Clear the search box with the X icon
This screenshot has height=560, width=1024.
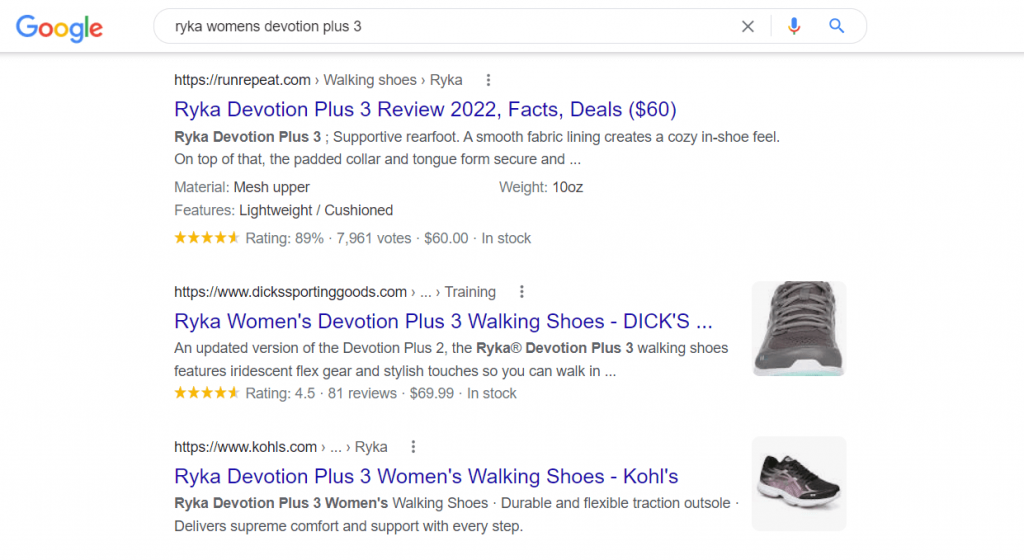748,26
